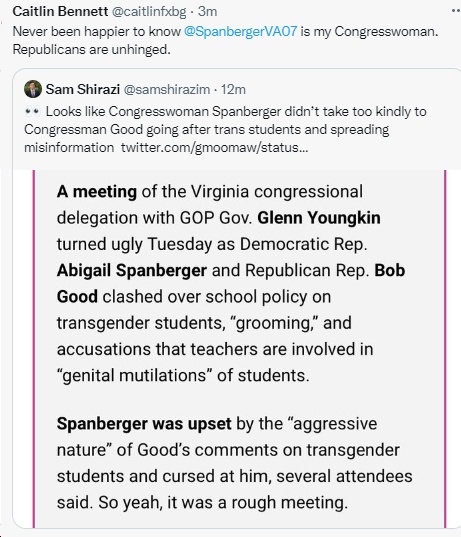Click the eyes emoji in quoted tweet
This screenshot has height=537, width=461.
click(x=33, y=112)
